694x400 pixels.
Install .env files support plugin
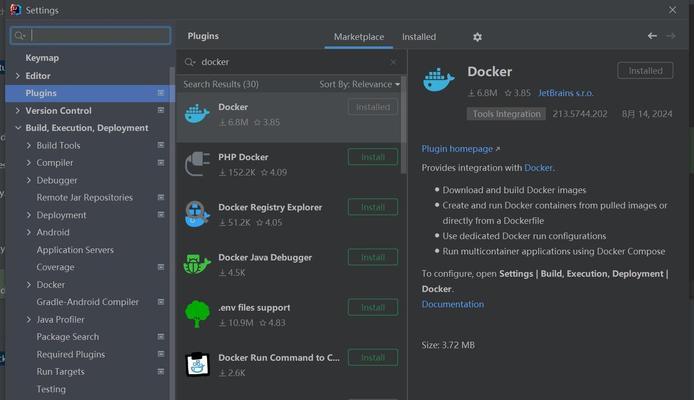[x=373, y=307]
